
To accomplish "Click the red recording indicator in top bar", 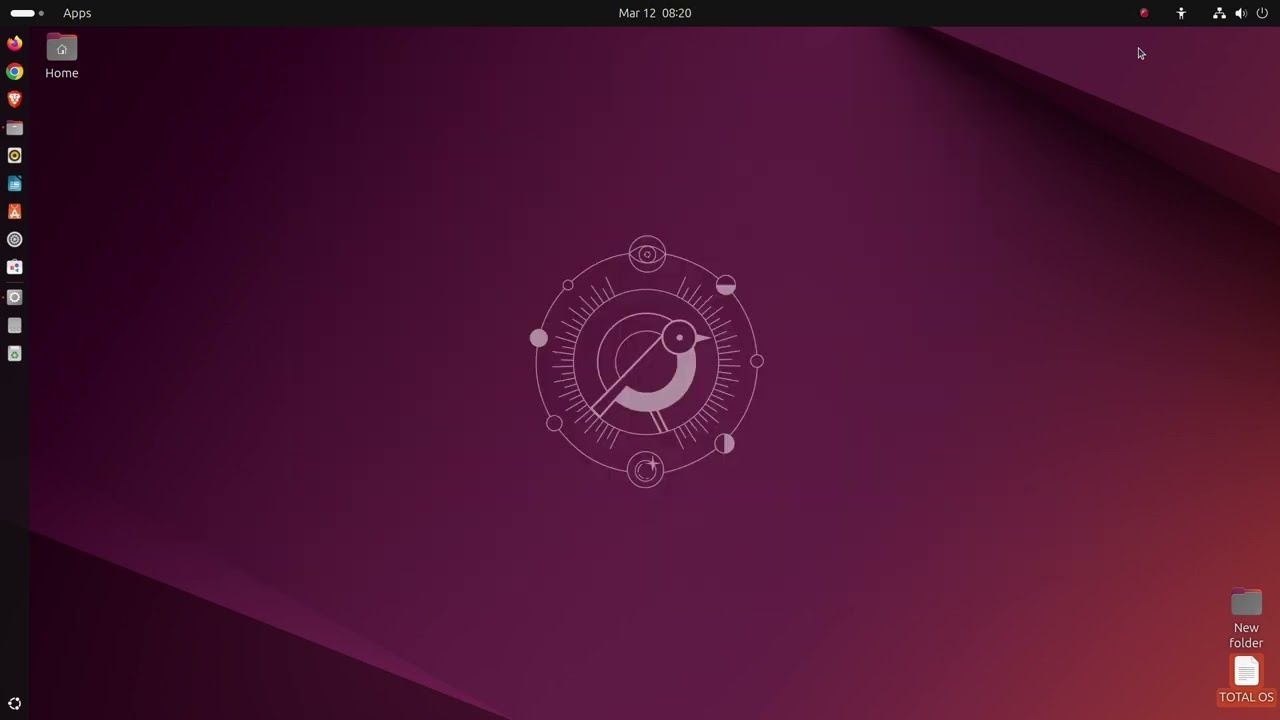I will pos(1144,13).
